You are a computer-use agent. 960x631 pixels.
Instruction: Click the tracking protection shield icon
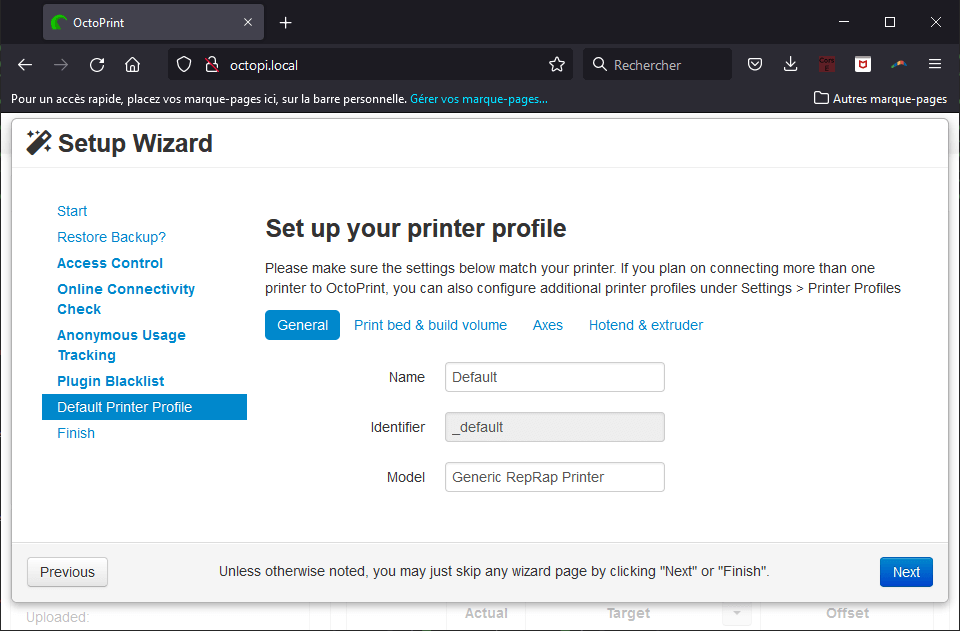(184, 65)
